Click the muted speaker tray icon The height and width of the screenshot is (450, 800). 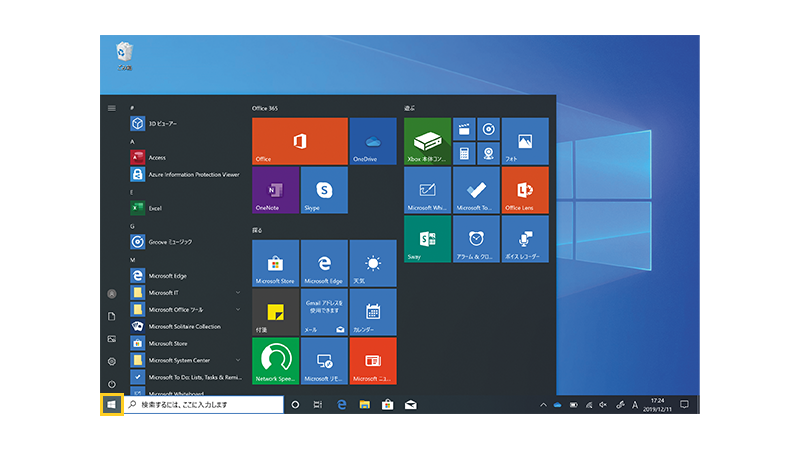point(603,405)
